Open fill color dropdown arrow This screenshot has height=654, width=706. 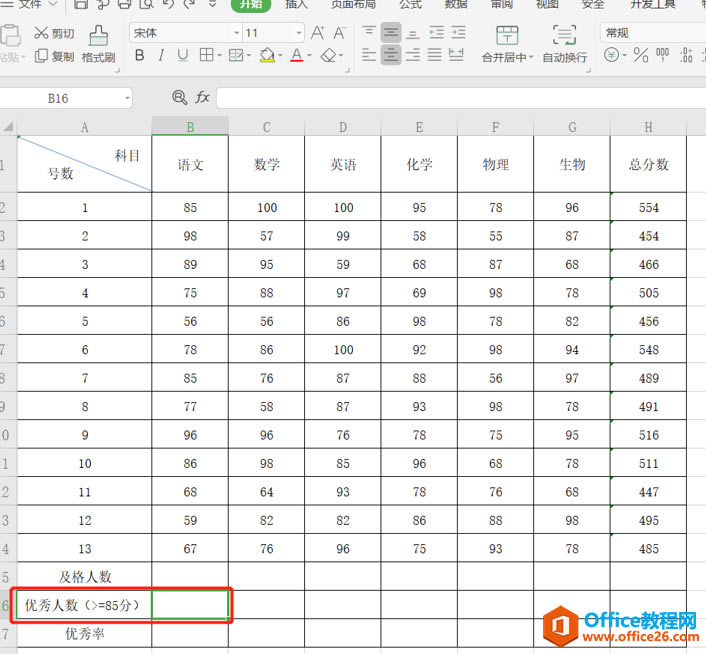tap(280, 55)
